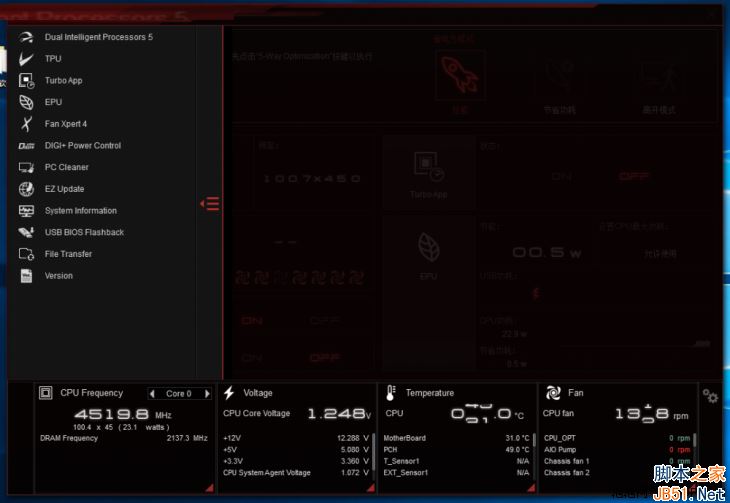Click the Version document icon
Viewport: 730px width, 503px height.
click(26, 276)
